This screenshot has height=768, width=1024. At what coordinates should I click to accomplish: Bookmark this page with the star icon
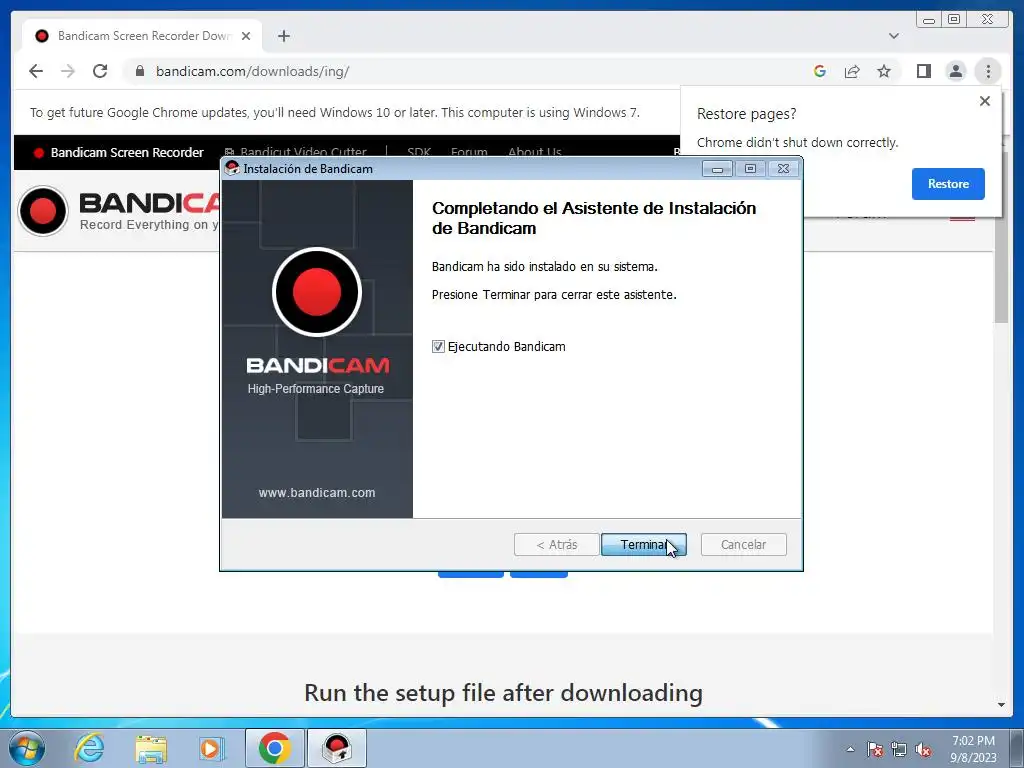[884, 71]
